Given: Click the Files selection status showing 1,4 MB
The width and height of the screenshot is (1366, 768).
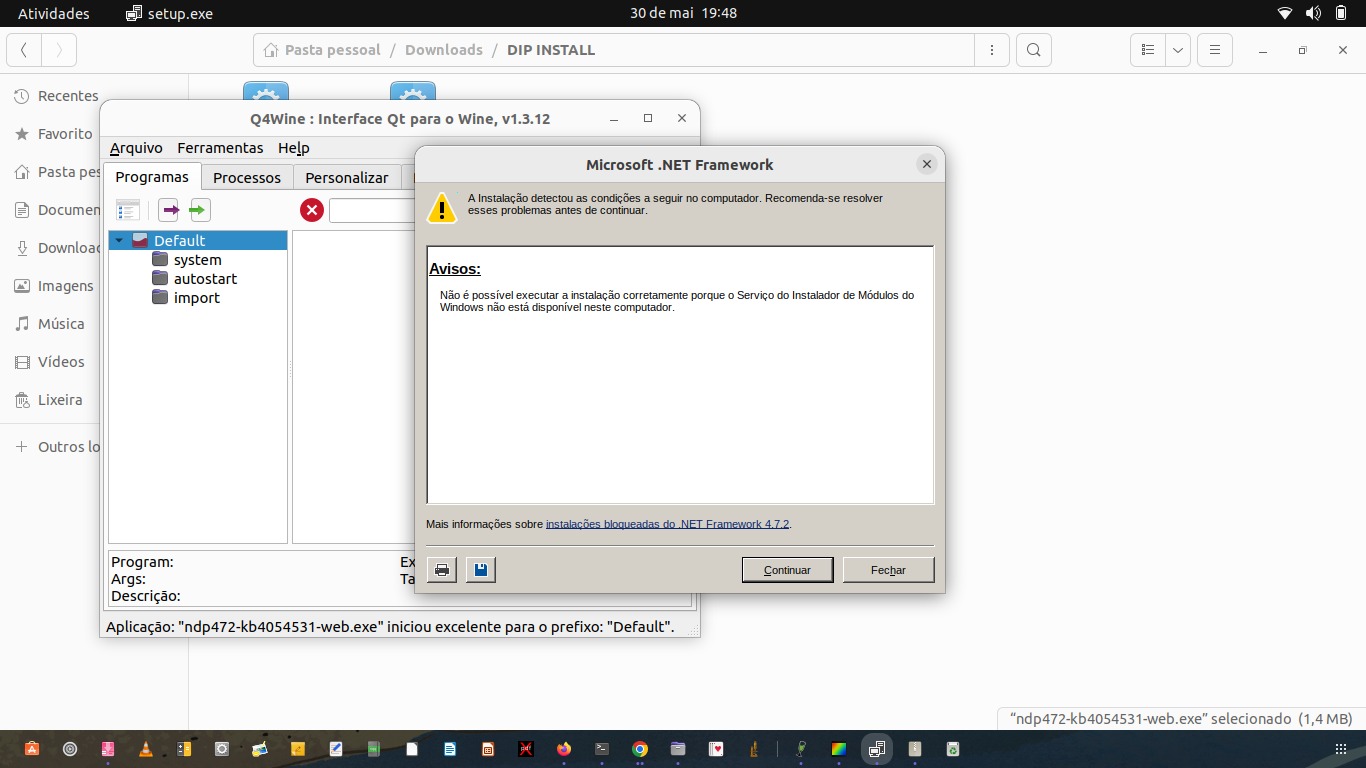Looking at the screenshot, I should (x=1181, y=718).
